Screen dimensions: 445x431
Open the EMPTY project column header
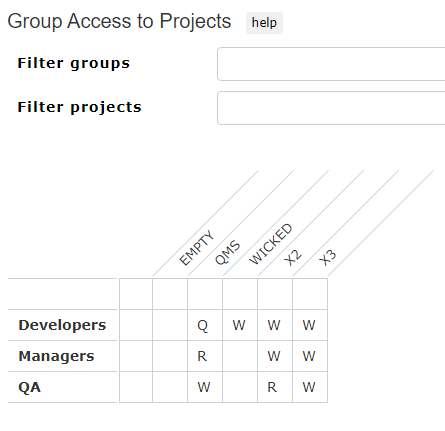tap(196, 248)
